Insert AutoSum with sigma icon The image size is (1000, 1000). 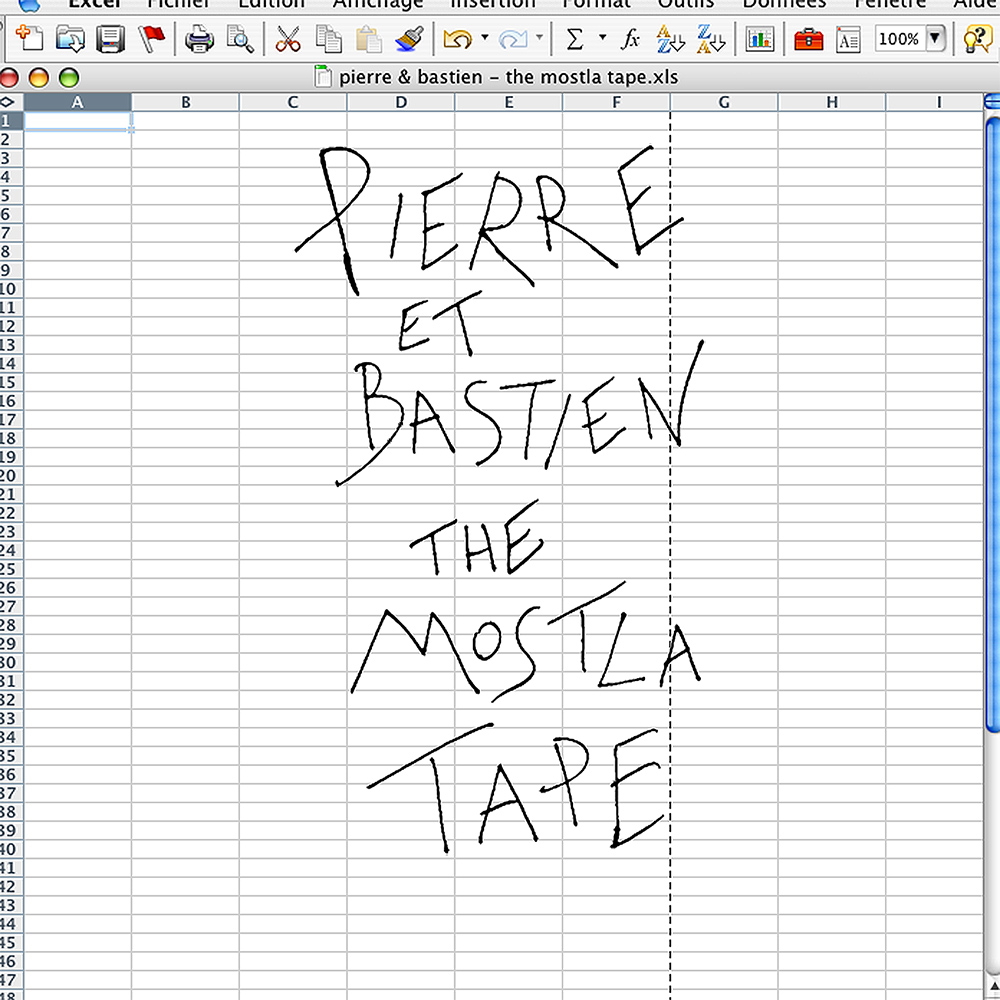click(575, 39)
